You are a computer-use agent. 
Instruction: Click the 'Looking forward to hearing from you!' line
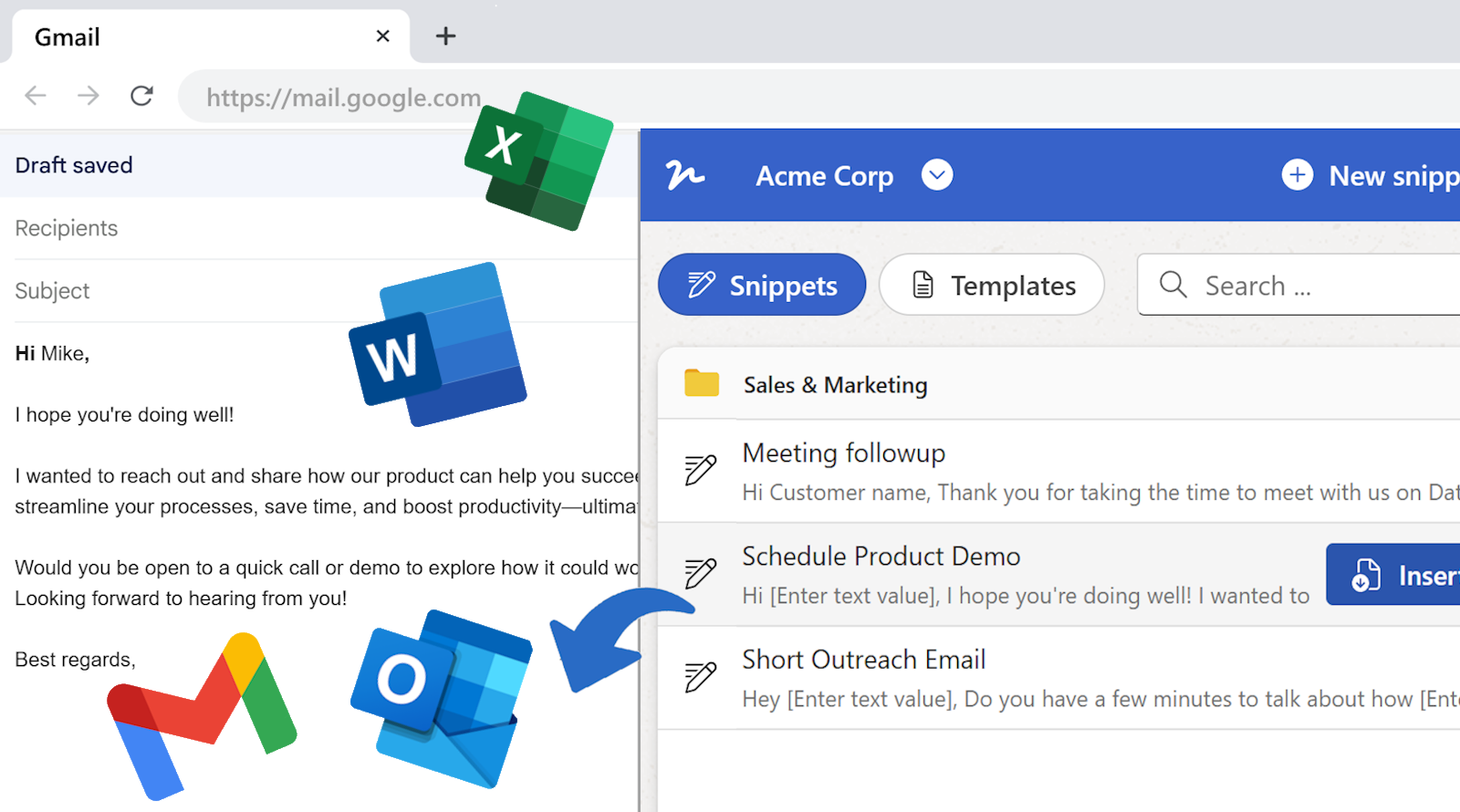(x=181, y=599)
